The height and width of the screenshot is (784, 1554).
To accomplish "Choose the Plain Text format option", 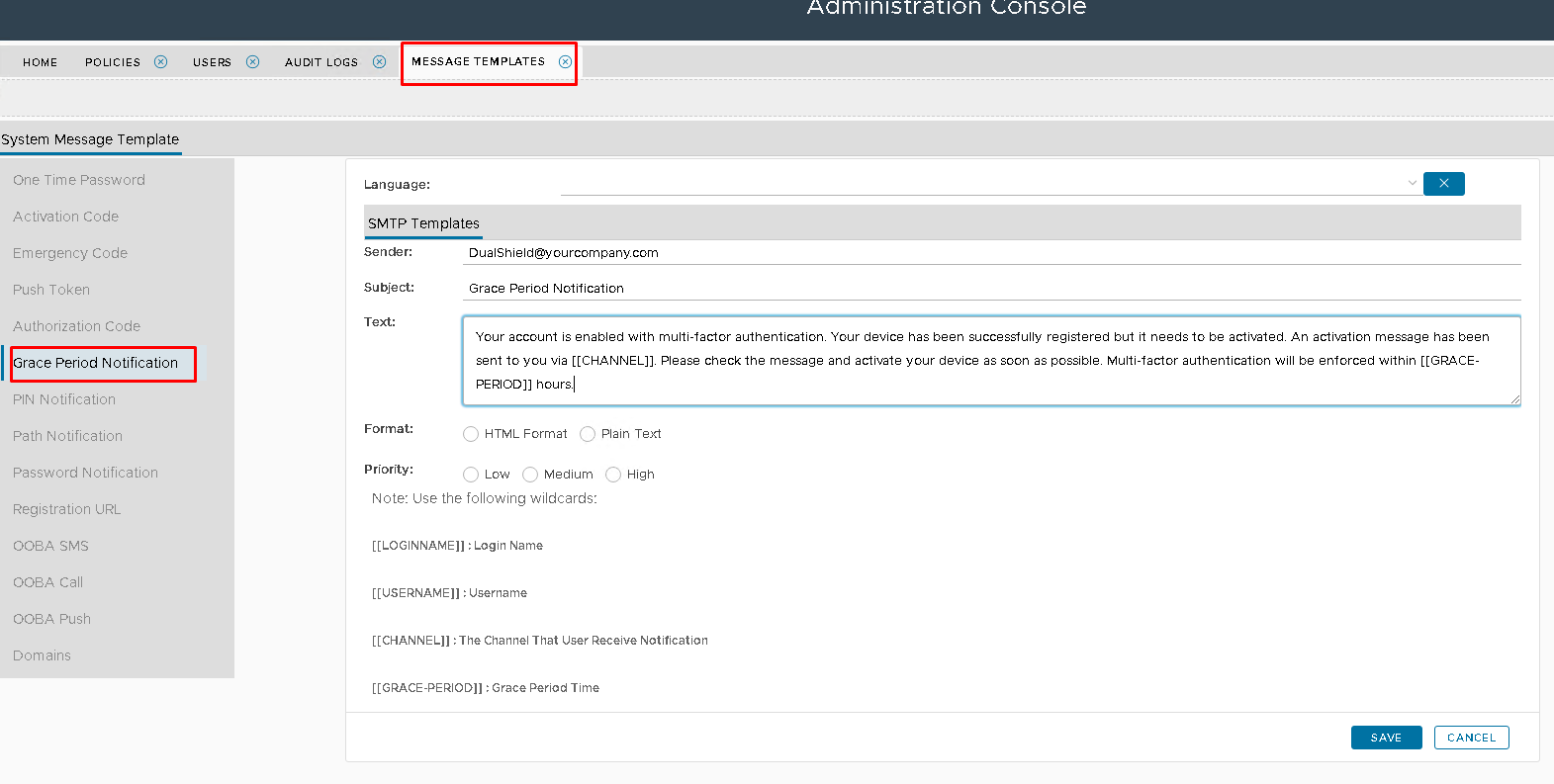I will [588, 434].
